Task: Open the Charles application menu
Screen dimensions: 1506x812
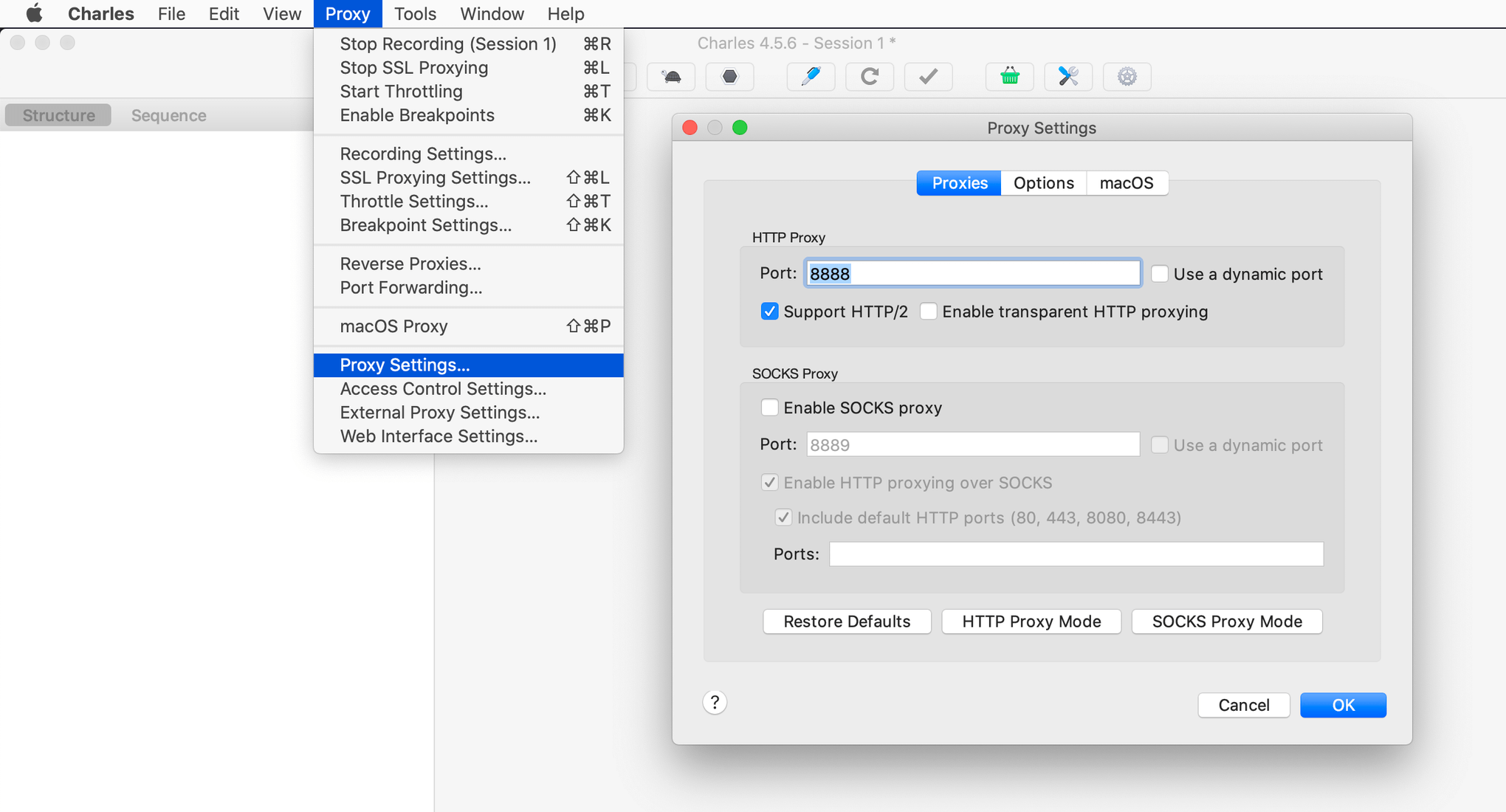Action: click(100, 13)
